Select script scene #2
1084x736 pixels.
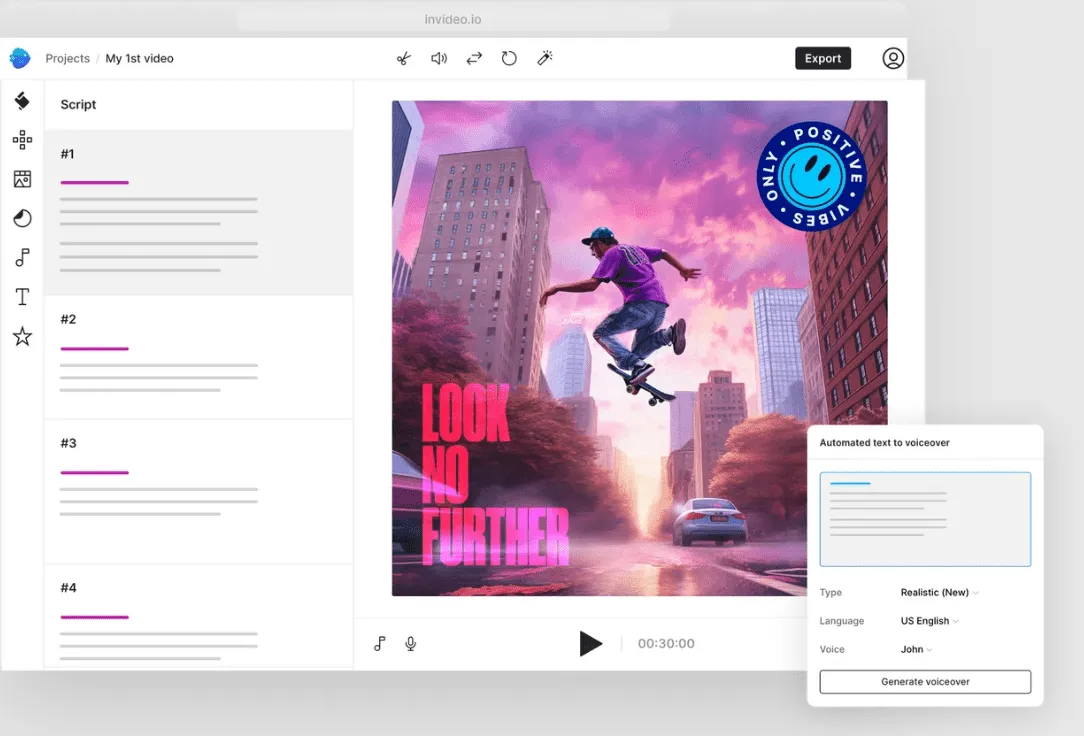(198, 357)
